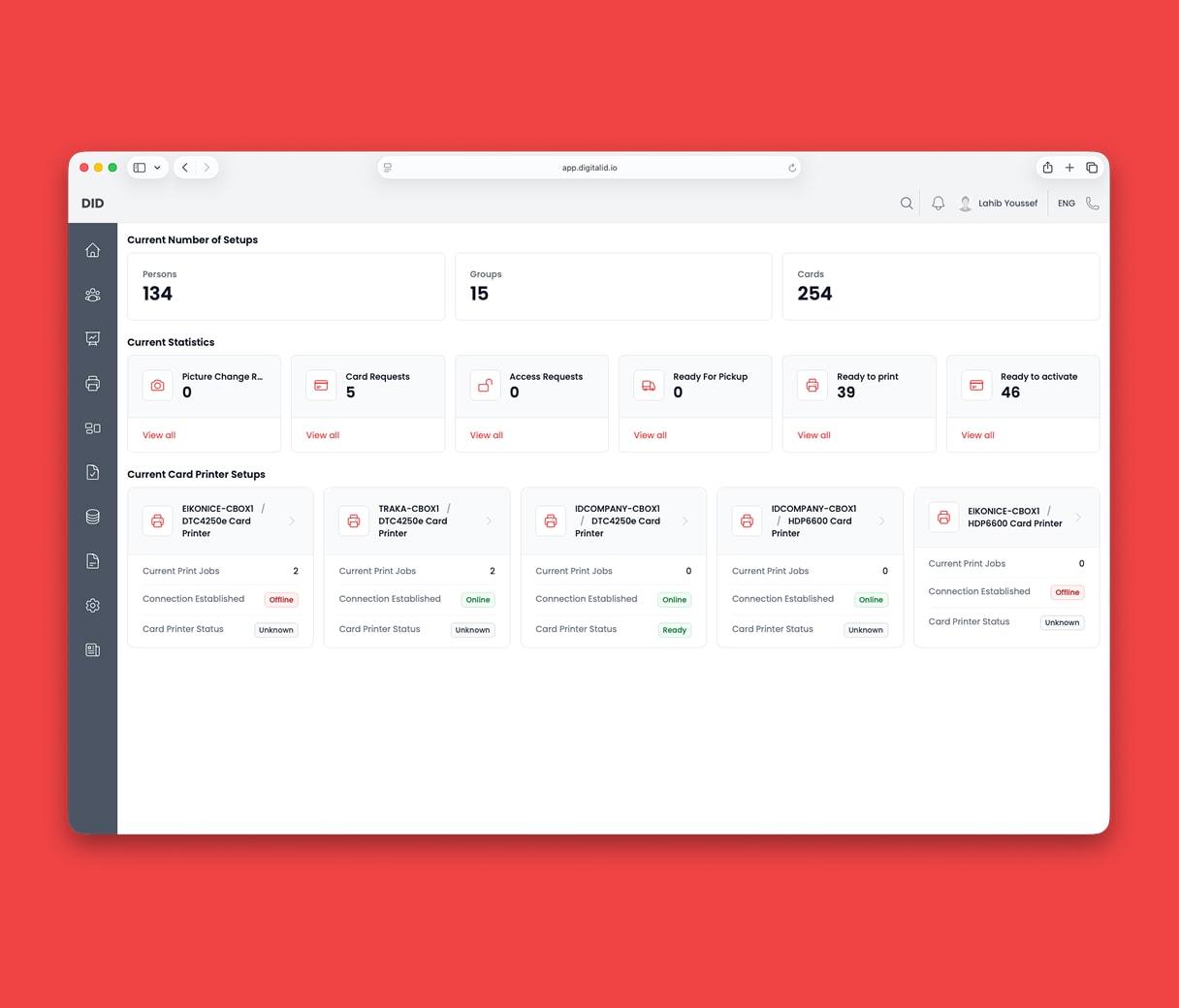Open the Persons group icon in sidebar
This screenshot has height=1008, width=1179.
93,295
